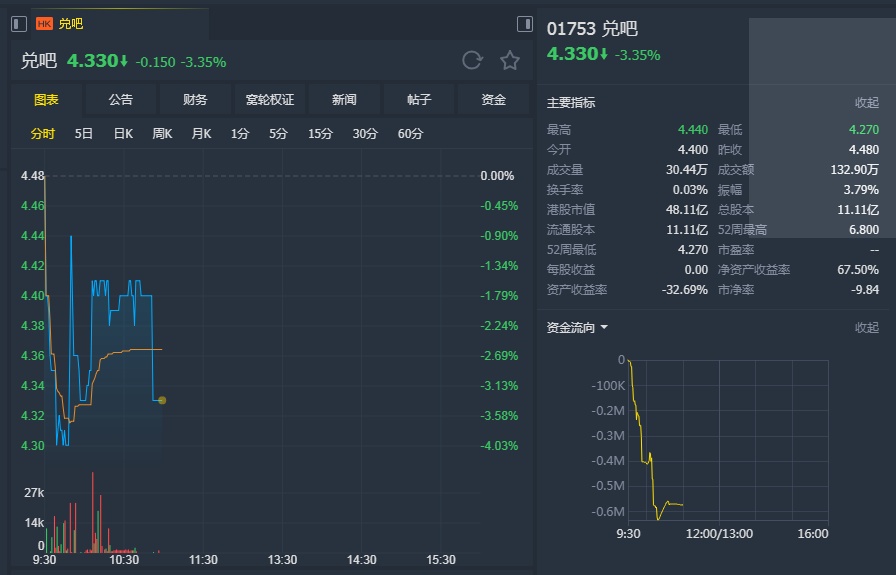Select the 窝轮权证 tab
Viewport: 896px width, 575px height.
[270, 100]
